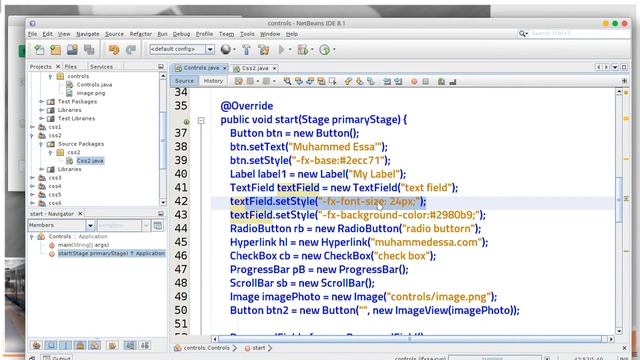
Task: Click the New Project toolbar icon
Action: point(56,50)
